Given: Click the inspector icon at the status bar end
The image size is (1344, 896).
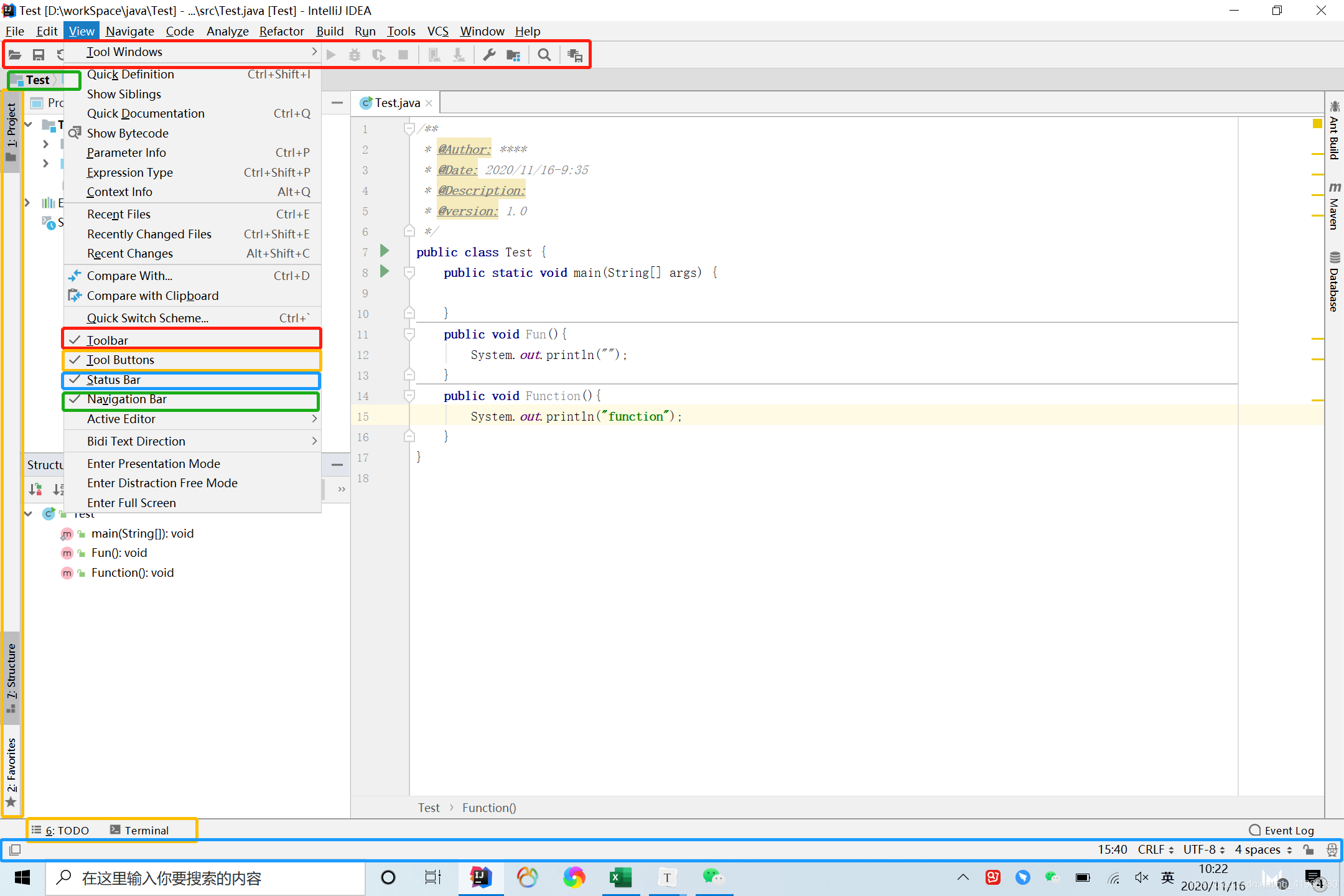Looking at the screenshot, I should coord(1332,849).
